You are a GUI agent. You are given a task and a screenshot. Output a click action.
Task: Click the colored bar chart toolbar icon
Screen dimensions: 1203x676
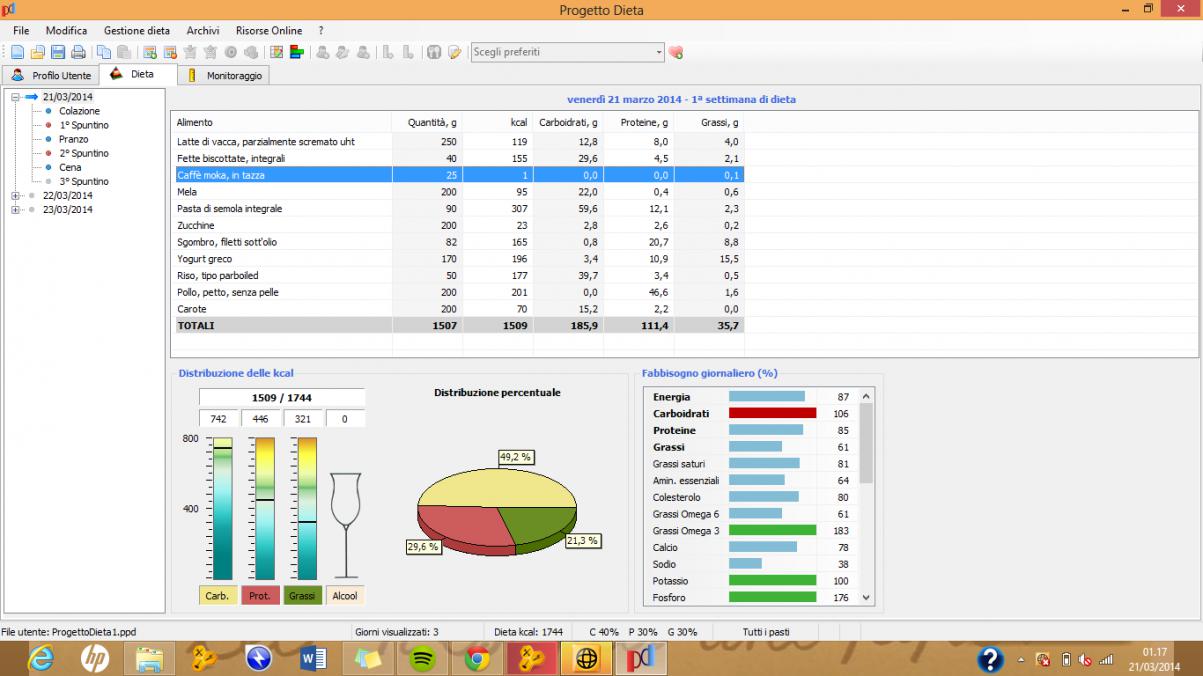pyautogui.click(x=297, y=52)
